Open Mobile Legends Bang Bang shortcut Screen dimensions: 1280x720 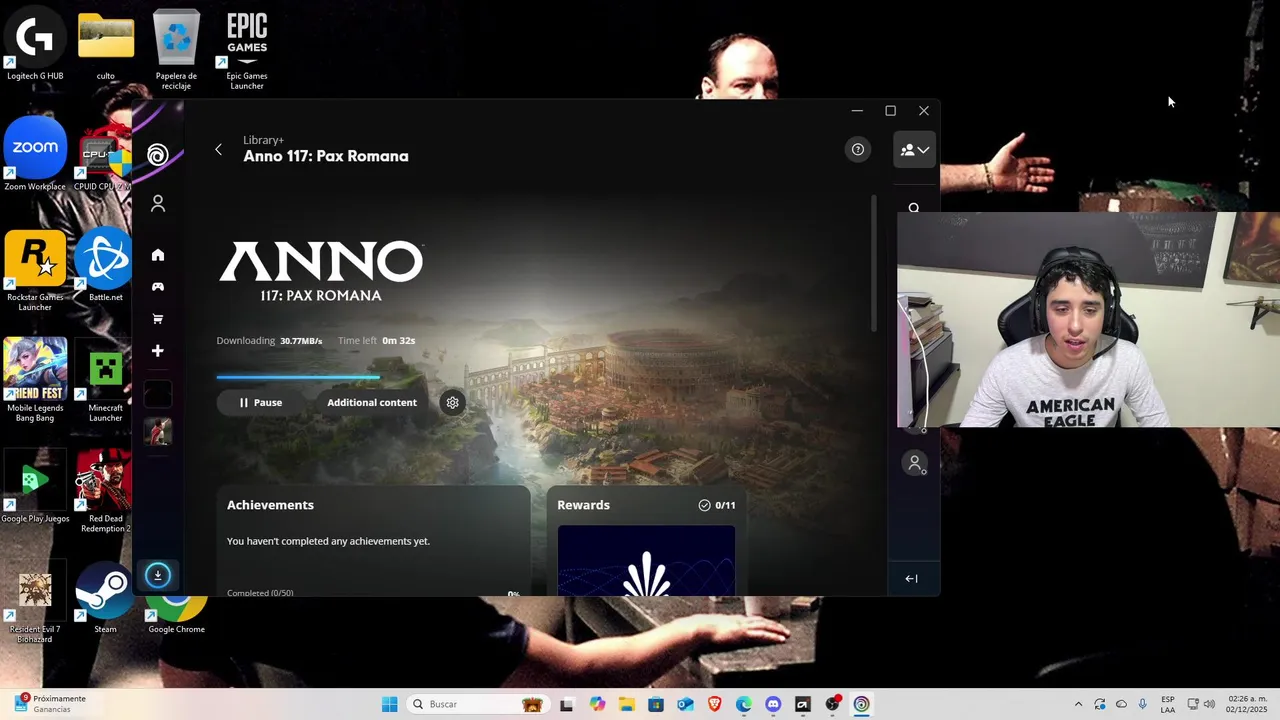[x=35, y=380]
